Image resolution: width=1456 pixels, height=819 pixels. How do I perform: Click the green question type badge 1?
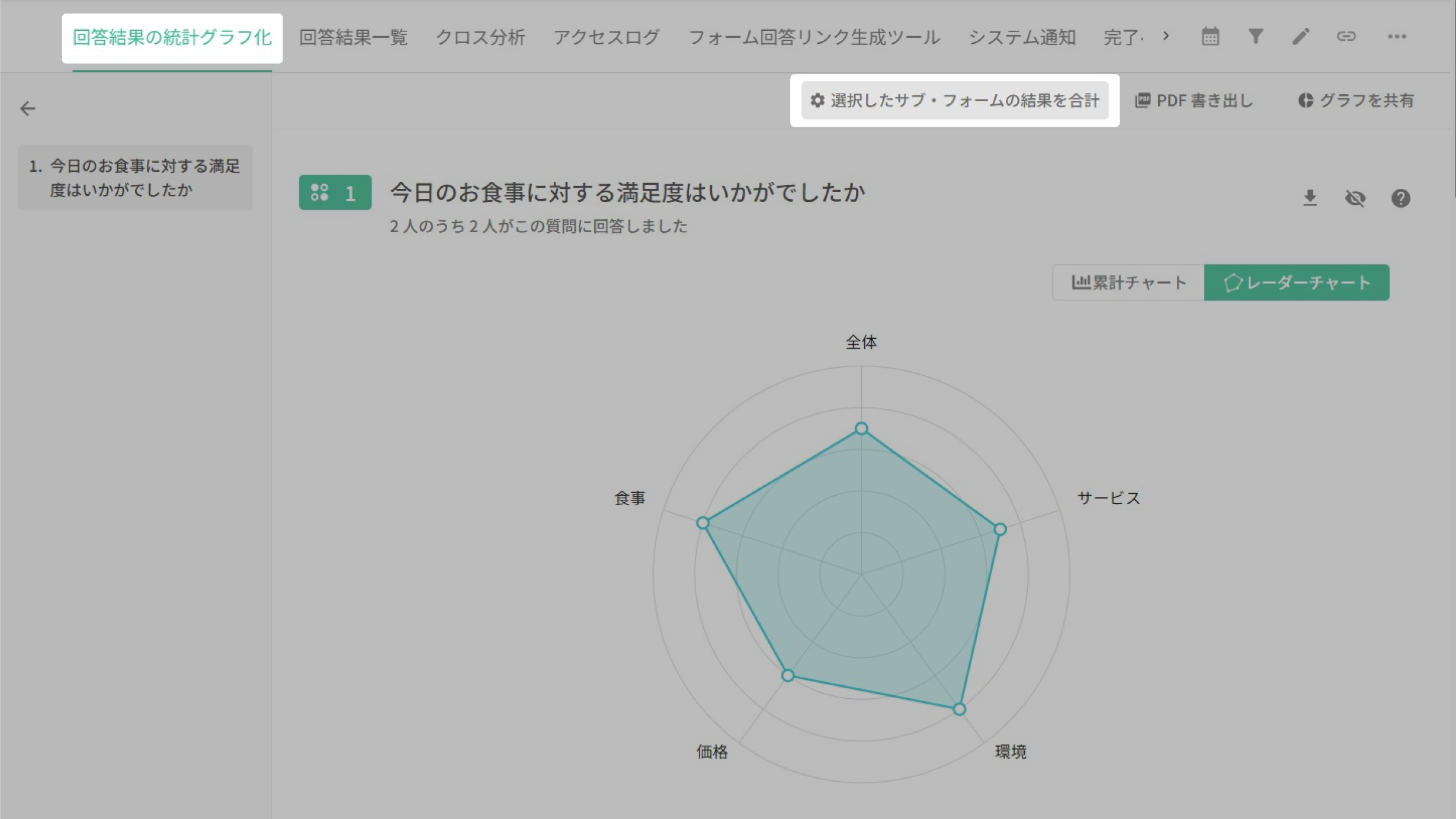pos(335,192)
